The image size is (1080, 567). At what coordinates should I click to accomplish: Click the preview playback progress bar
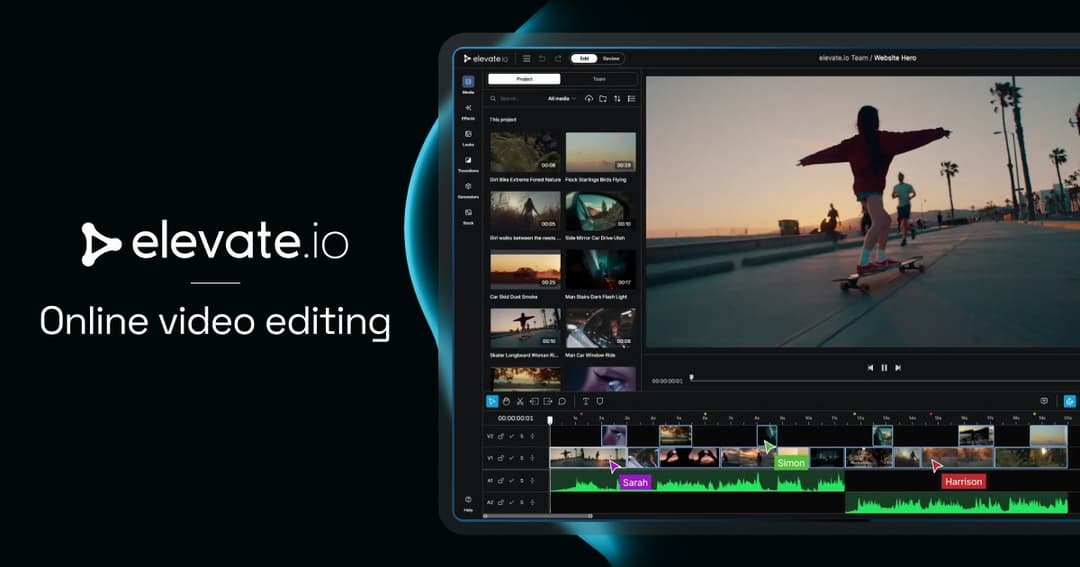click(885, 380)
